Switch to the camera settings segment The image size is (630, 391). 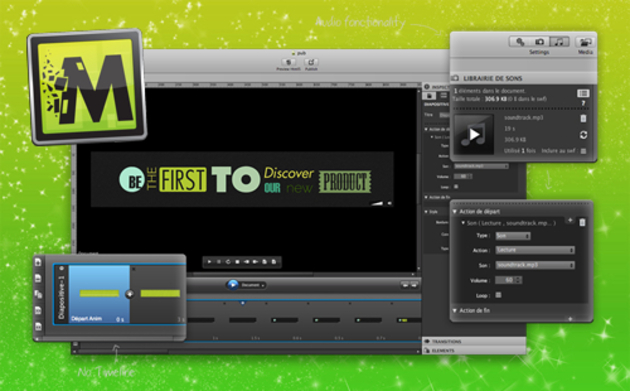tap(539, 41)
